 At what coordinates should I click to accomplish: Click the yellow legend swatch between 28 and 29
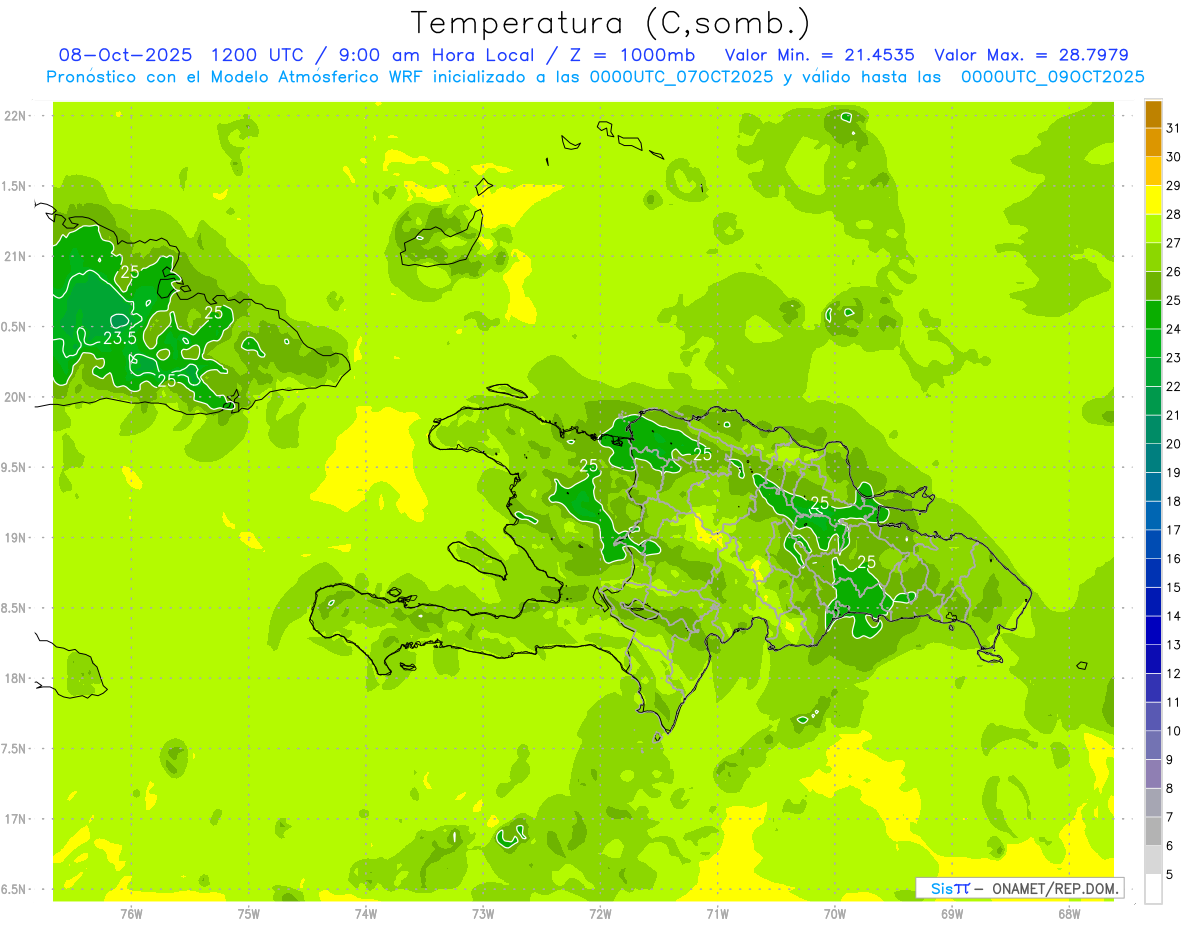pyautogui.click(x=1153, y=200)
